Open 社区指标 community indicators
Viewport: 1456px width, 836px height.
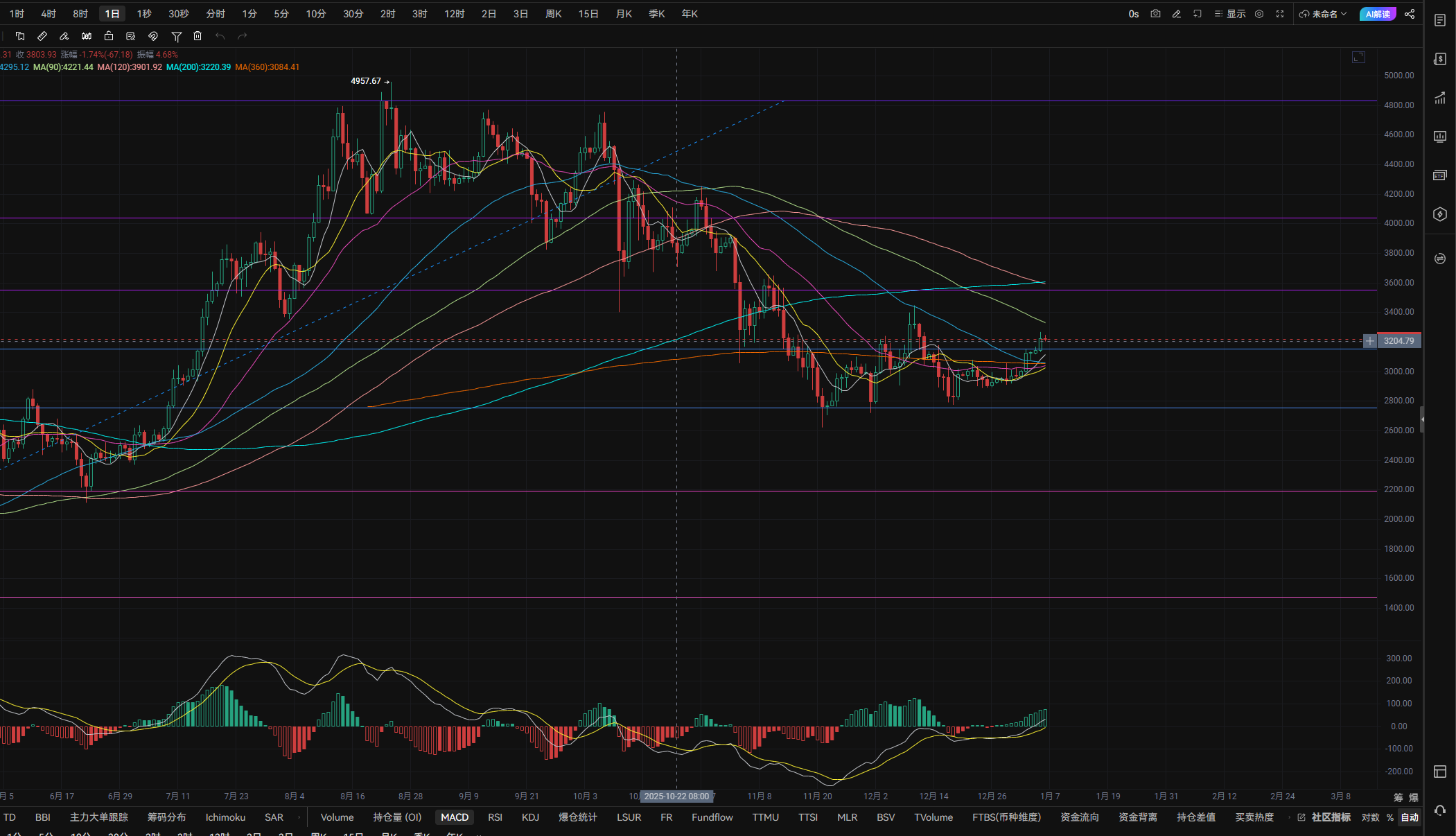[x=1330, y=817]
